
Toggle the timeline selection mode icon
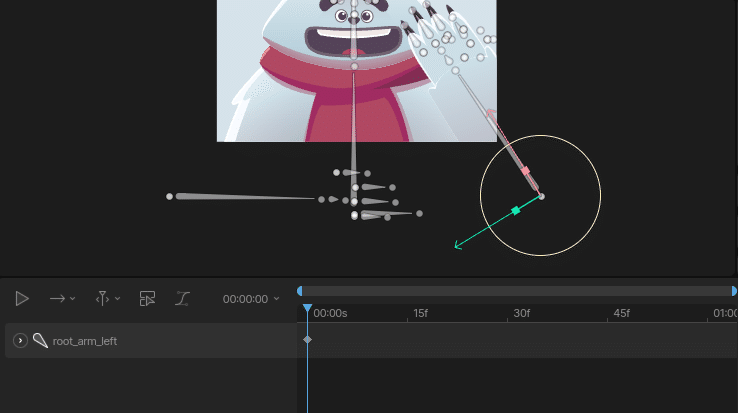tap(147, 299)
